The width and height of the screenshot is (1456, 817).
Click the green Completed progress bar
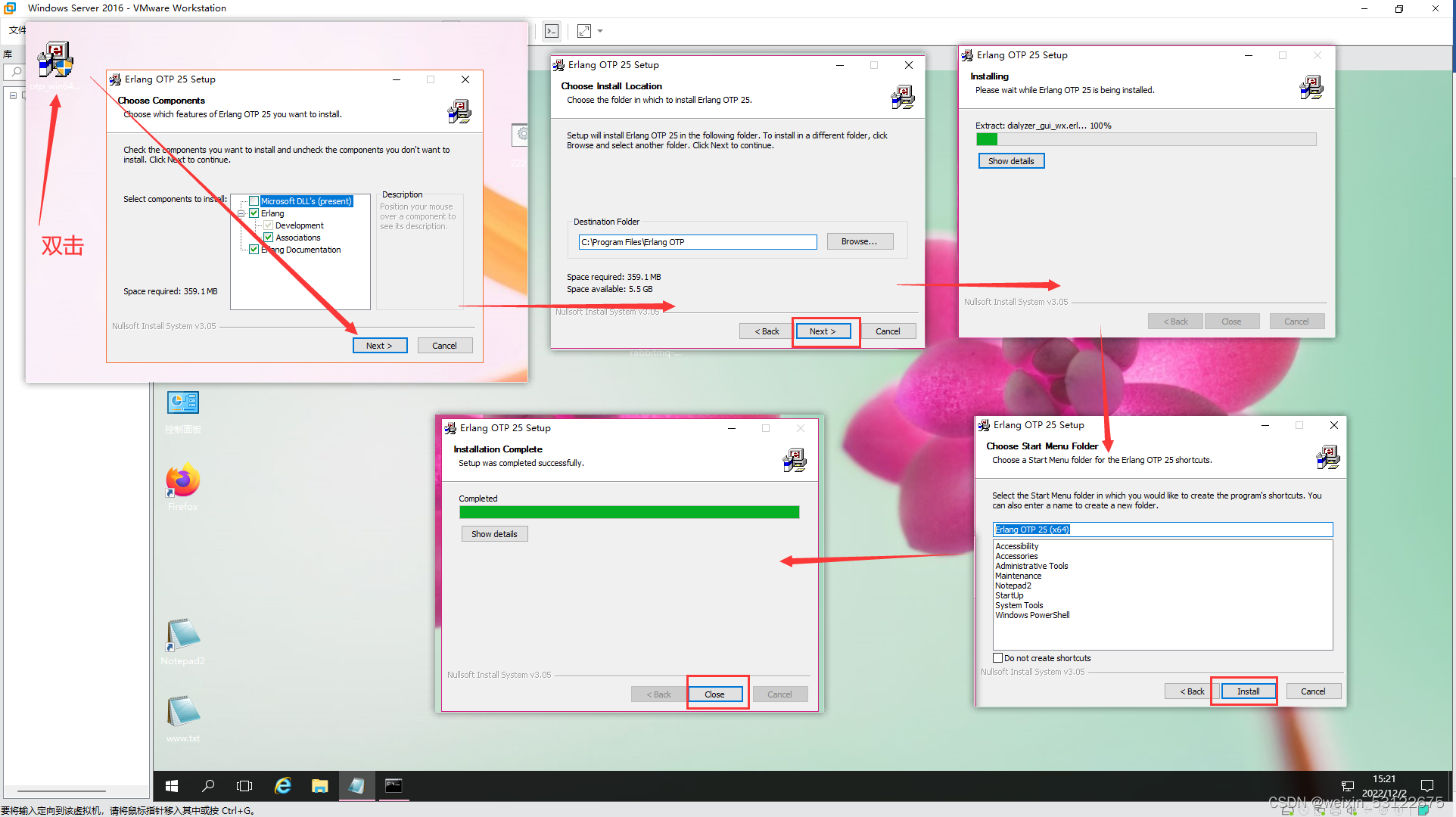point(628,512)
